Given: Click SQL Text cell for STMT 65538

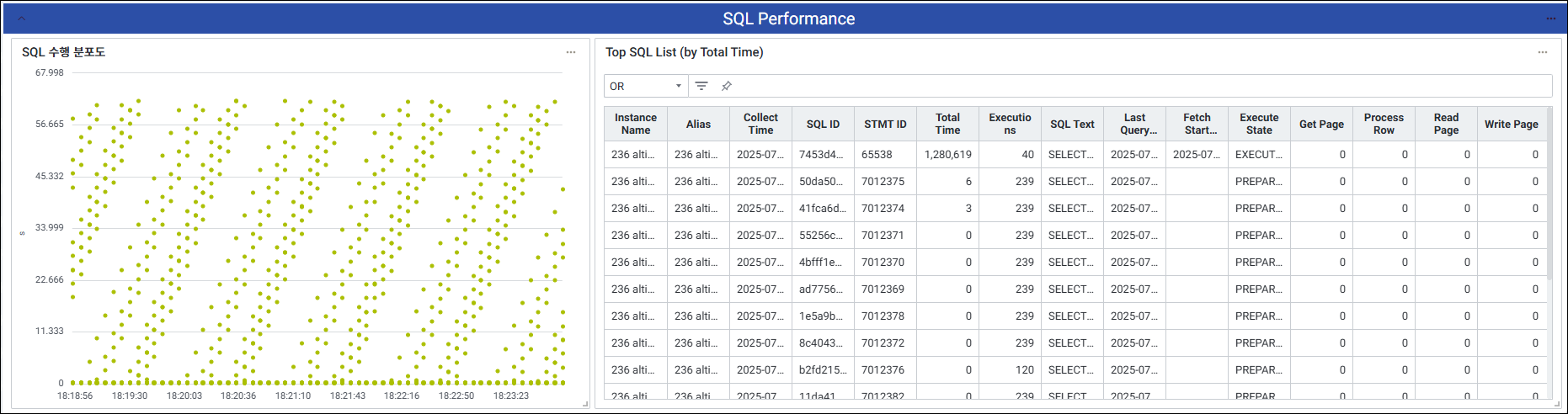Looking at the screenshot, I should [x=1071, y=155].
